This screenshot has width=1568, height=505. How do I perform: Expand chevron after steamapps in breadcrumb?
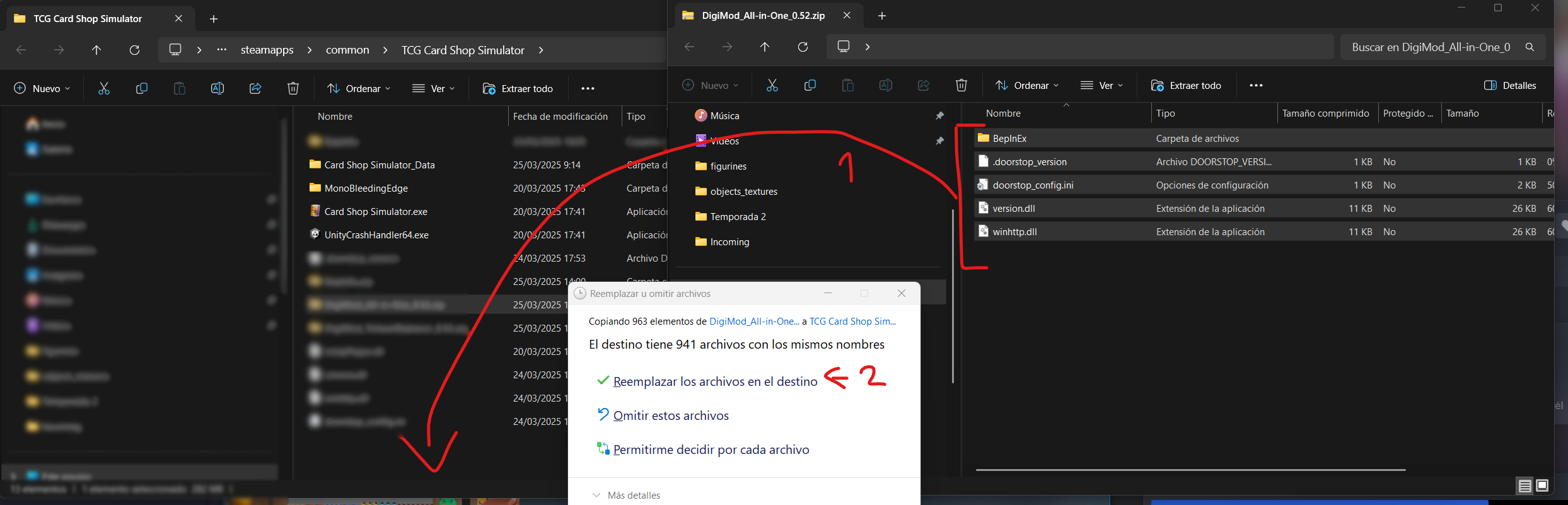[x=310, y=50]
